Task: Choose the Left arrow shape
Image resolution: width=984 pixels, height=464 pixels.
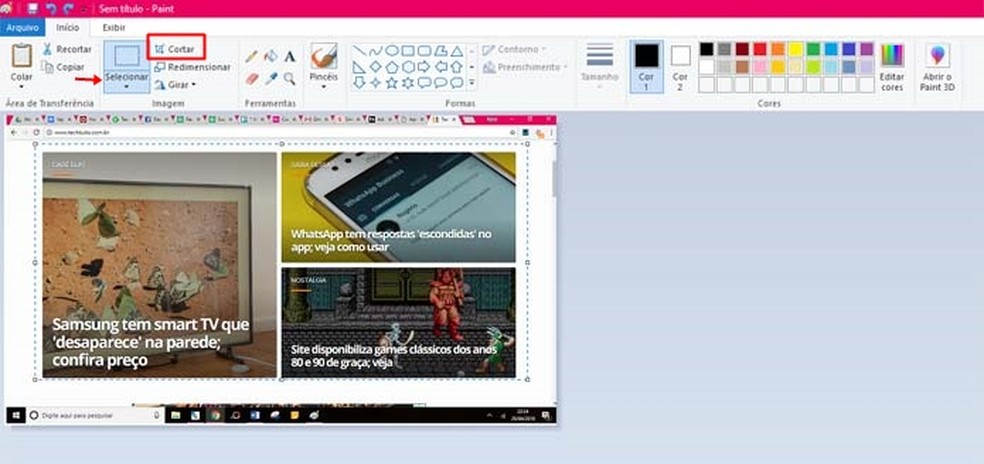Action: pyautogui.click(x=441, y=67)
